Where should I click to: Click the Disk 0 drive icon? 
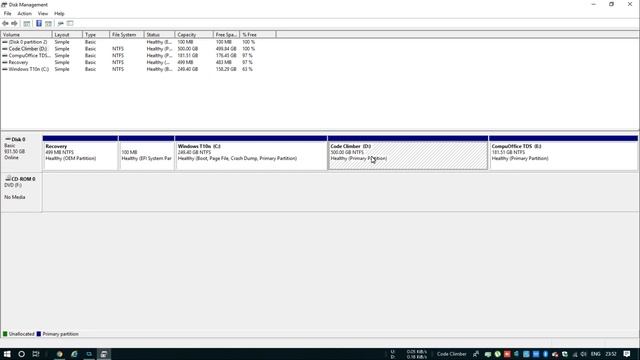[x=8, y=139]
